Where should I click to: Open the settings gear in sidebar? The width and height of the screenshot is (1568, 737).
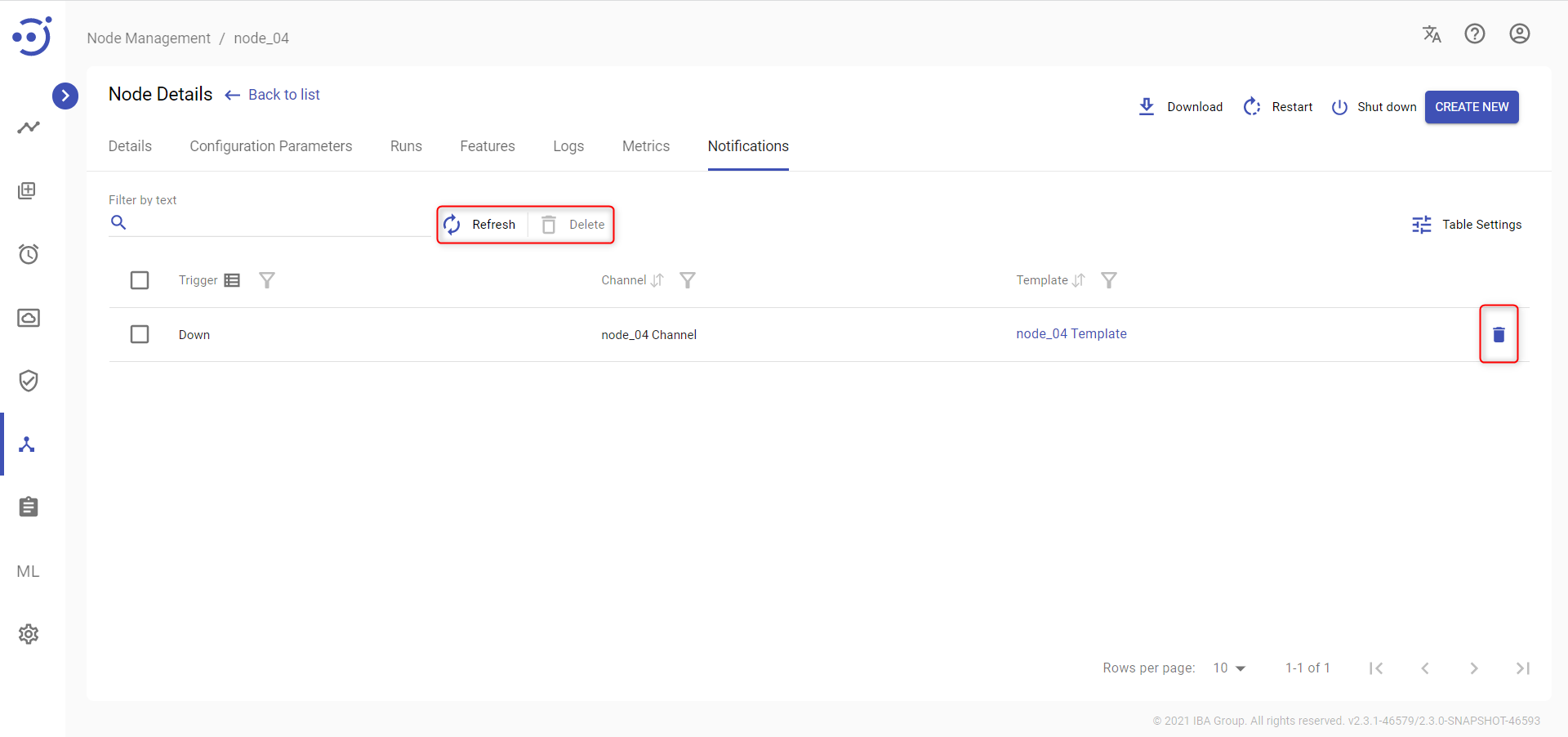tap(29, 634)
